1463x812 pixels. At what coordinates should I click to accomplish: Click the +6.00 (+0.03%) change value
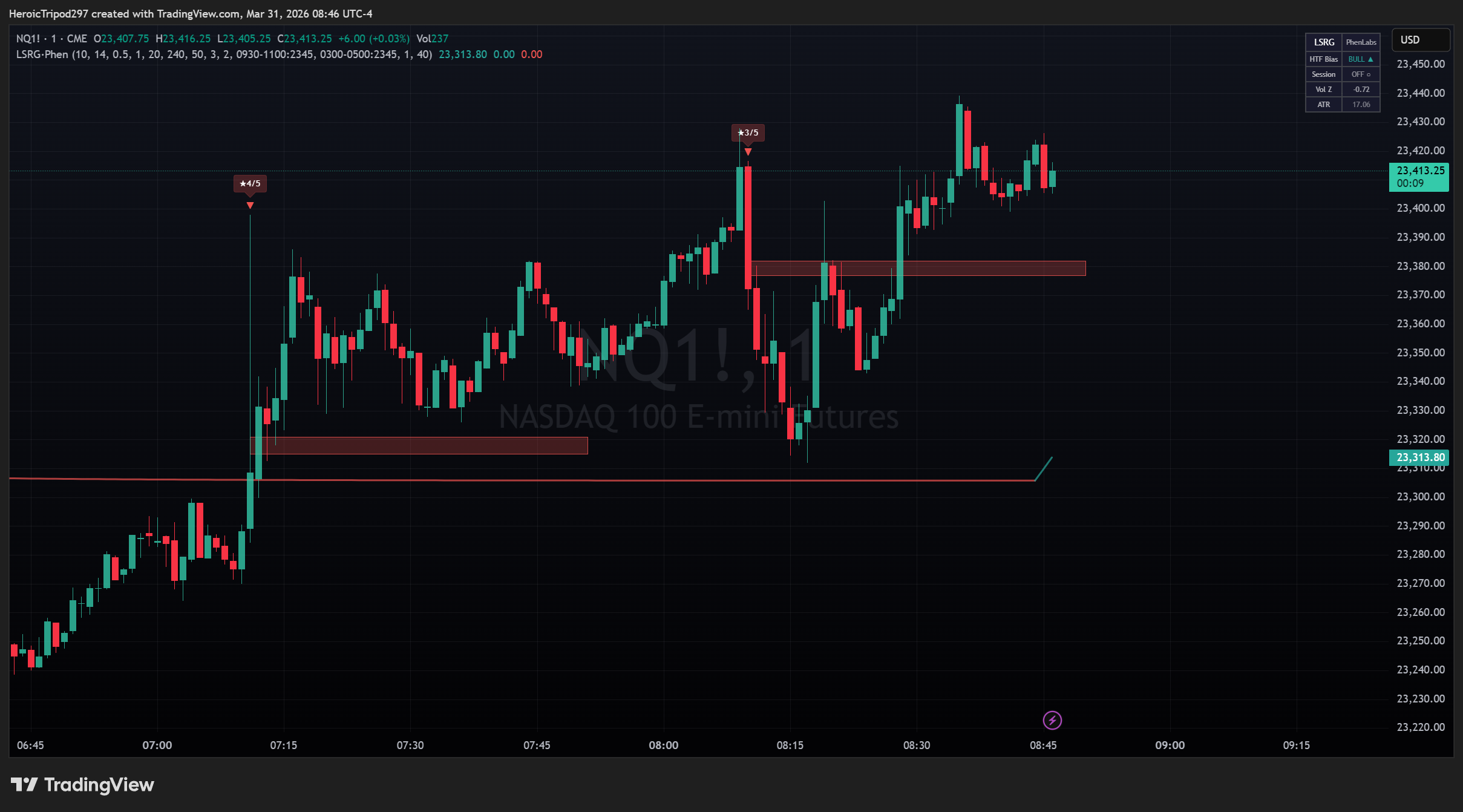point(374,39)
